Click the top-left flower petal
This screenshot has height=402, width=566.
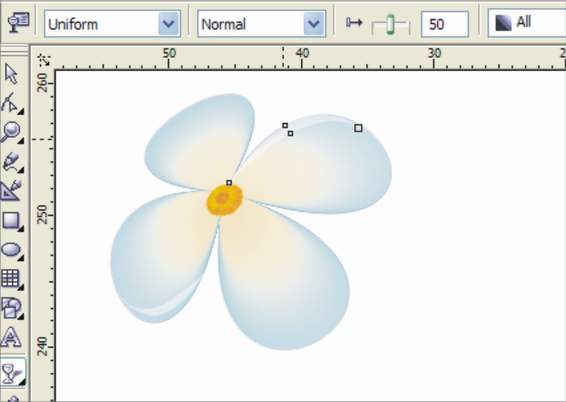(199, 141)
